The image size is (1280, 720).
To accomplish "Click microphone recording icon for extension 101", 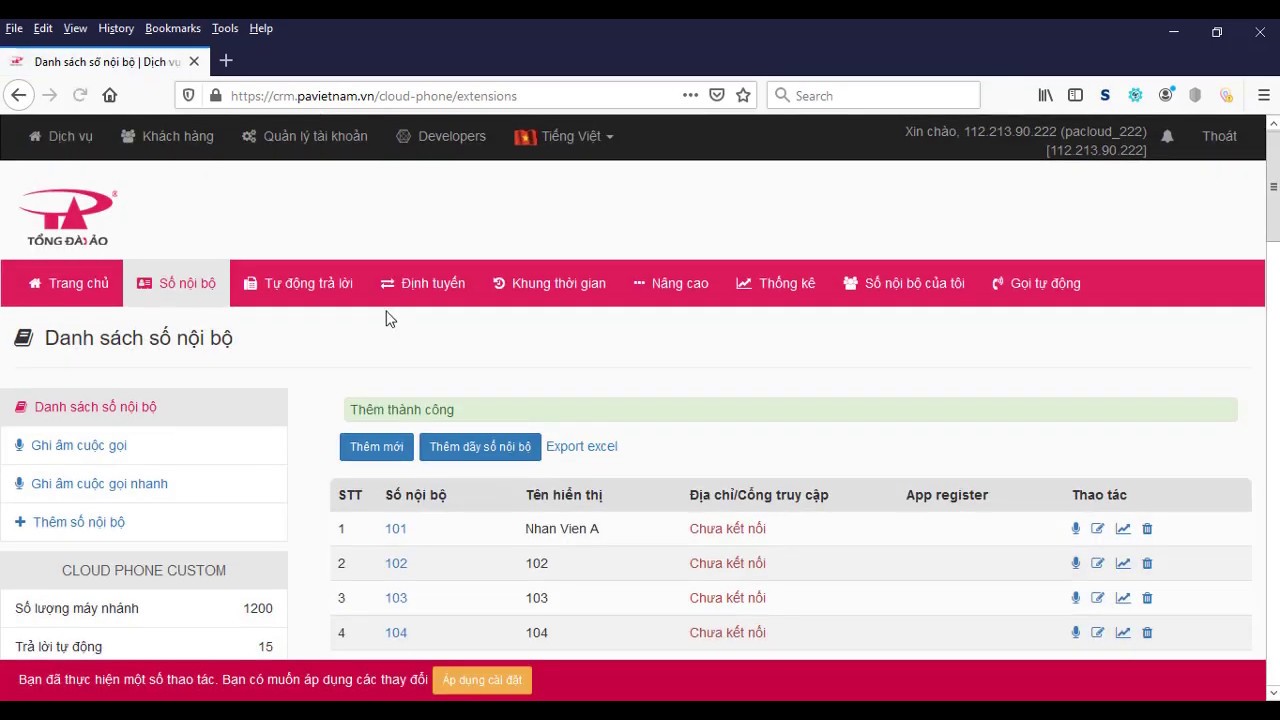I will [1076, 529].
